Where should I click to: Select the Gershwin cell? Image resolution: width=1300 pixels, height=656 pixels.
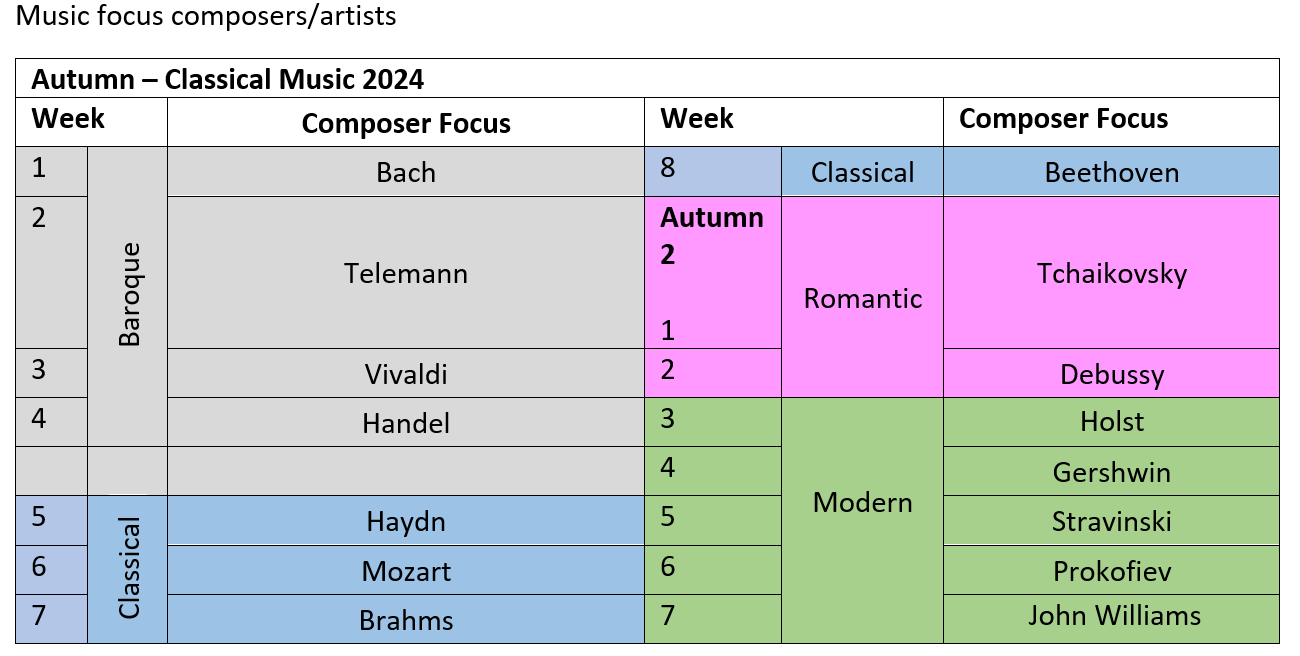click(1111, 471)
